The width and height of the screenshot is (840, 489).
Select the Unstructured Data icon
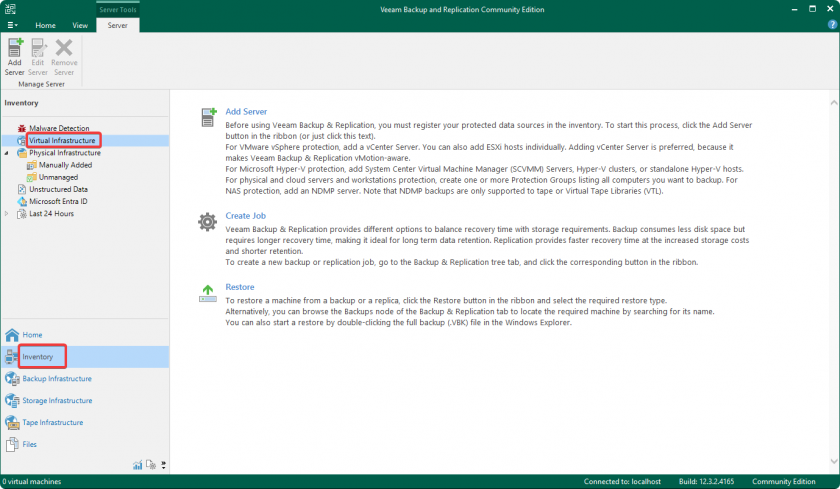(x=22, y=189)
